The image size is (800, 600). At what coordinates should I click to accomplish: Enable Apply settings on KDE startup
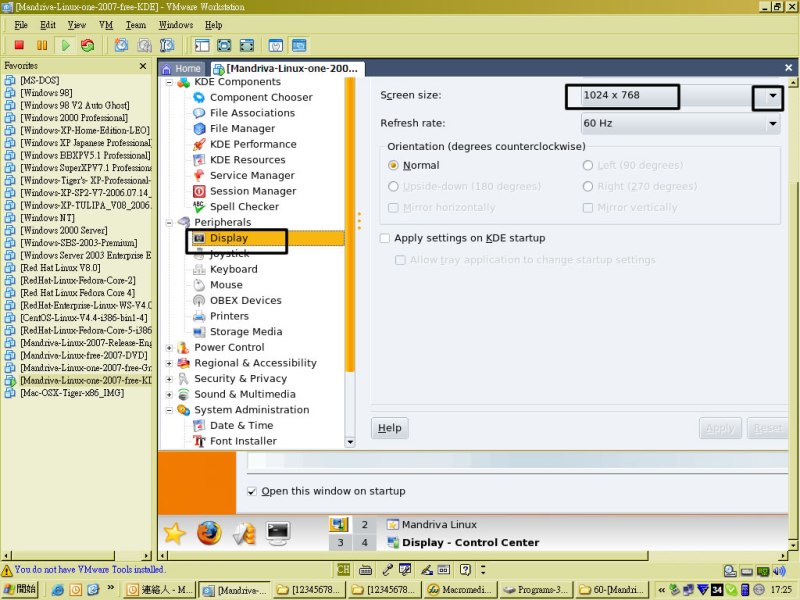coord(385,238)
